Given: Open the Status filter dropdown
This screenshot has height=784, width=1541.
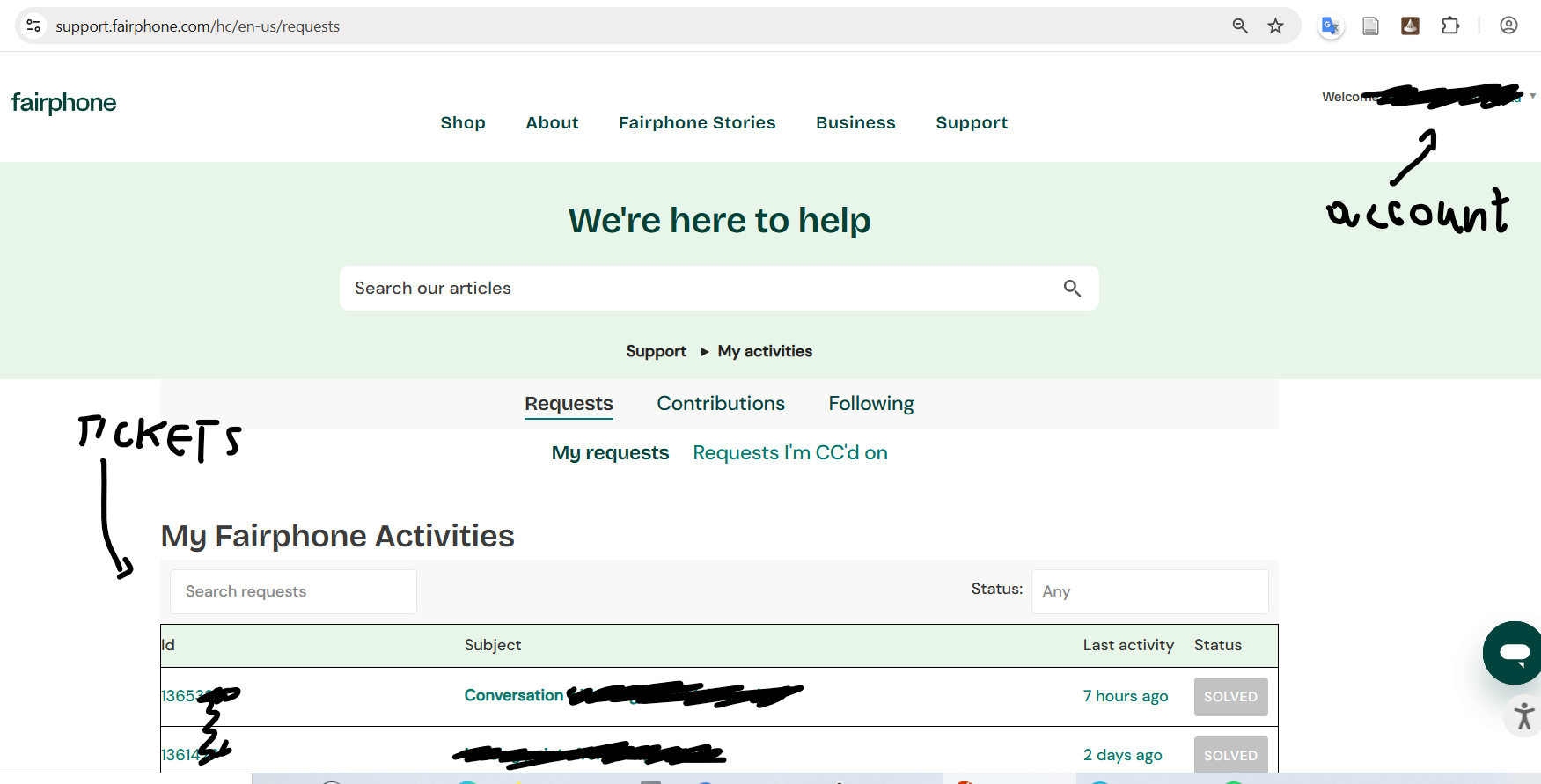Looking at the screenshot, I should tap(1149, 591).
